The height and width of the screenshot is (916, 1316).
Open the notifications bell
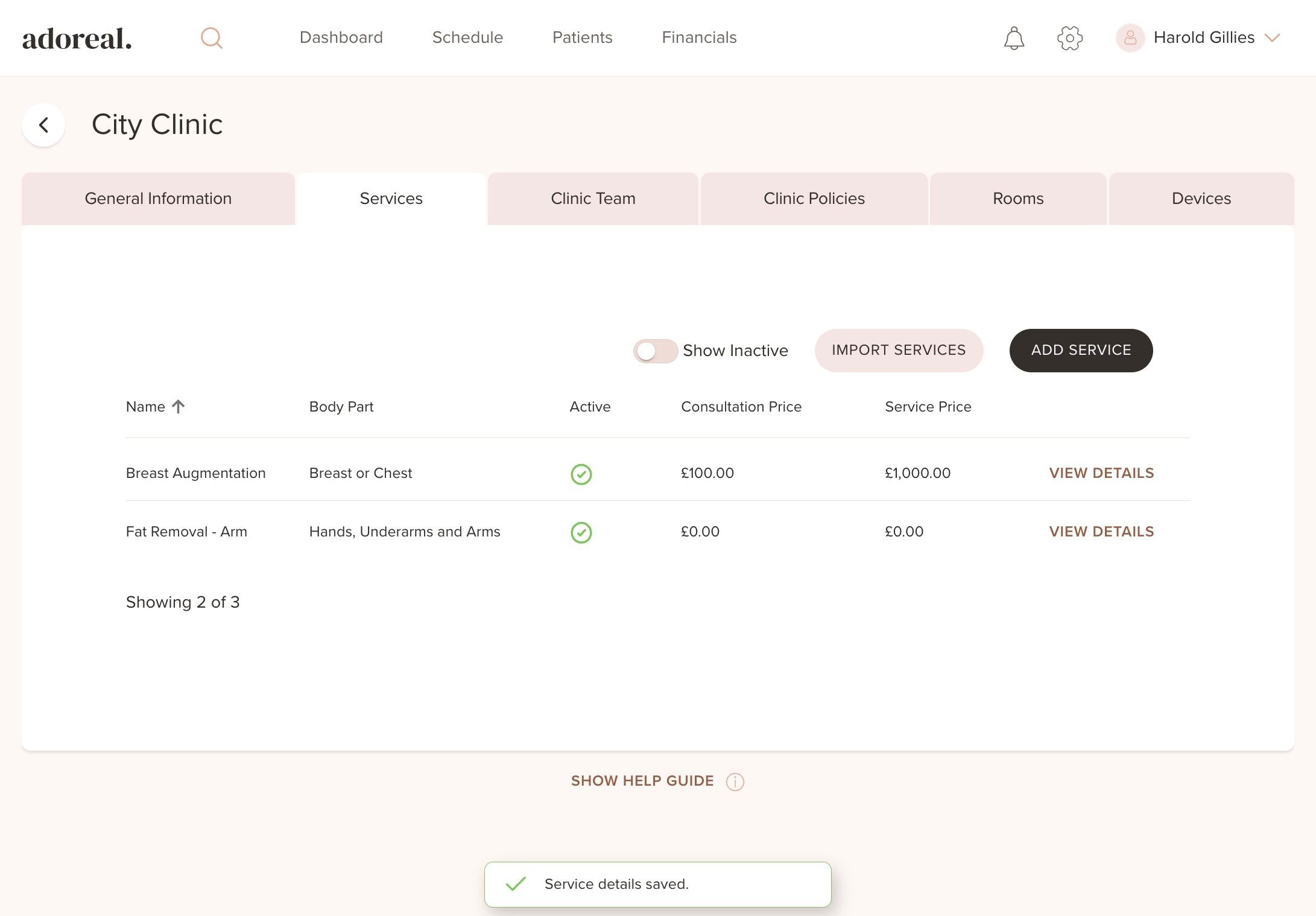(1014, 38)
